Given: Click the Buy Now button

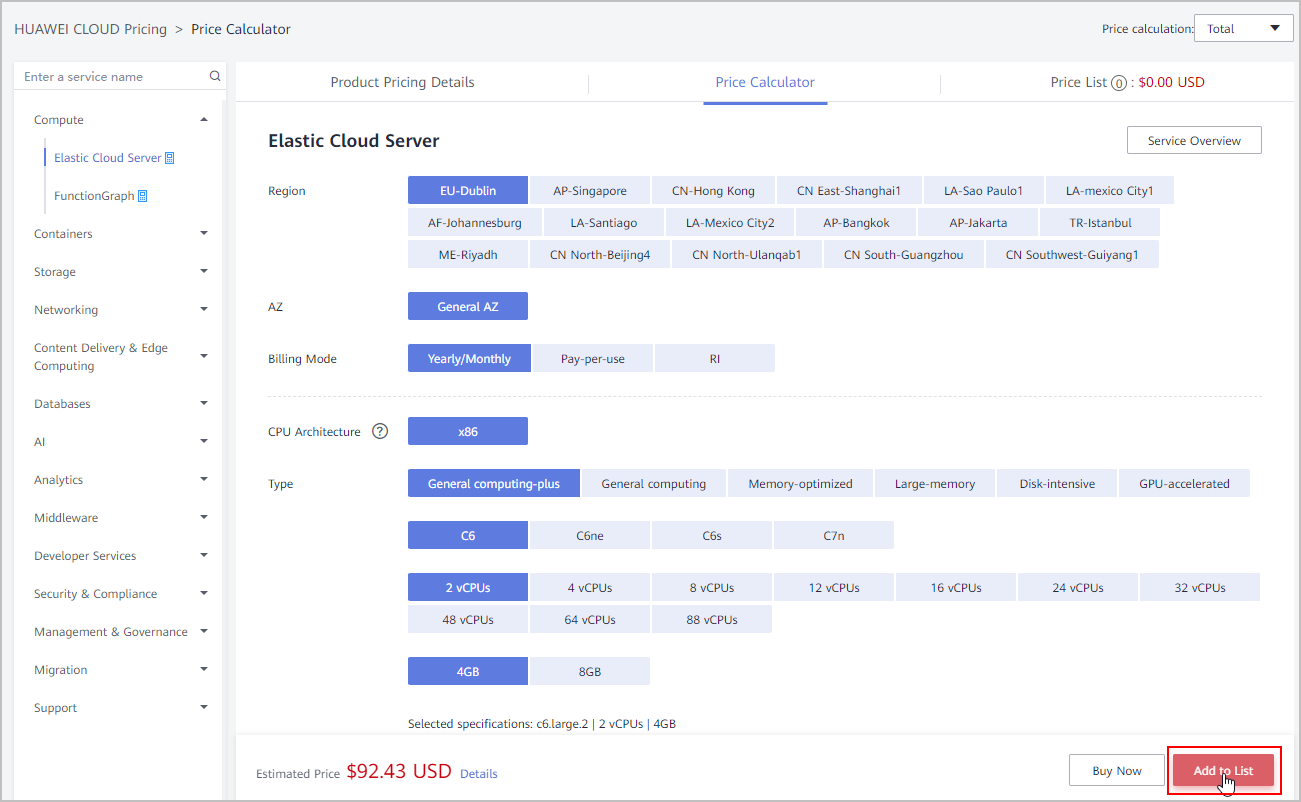Looking at the screenshot, I should click(1116, 771).
